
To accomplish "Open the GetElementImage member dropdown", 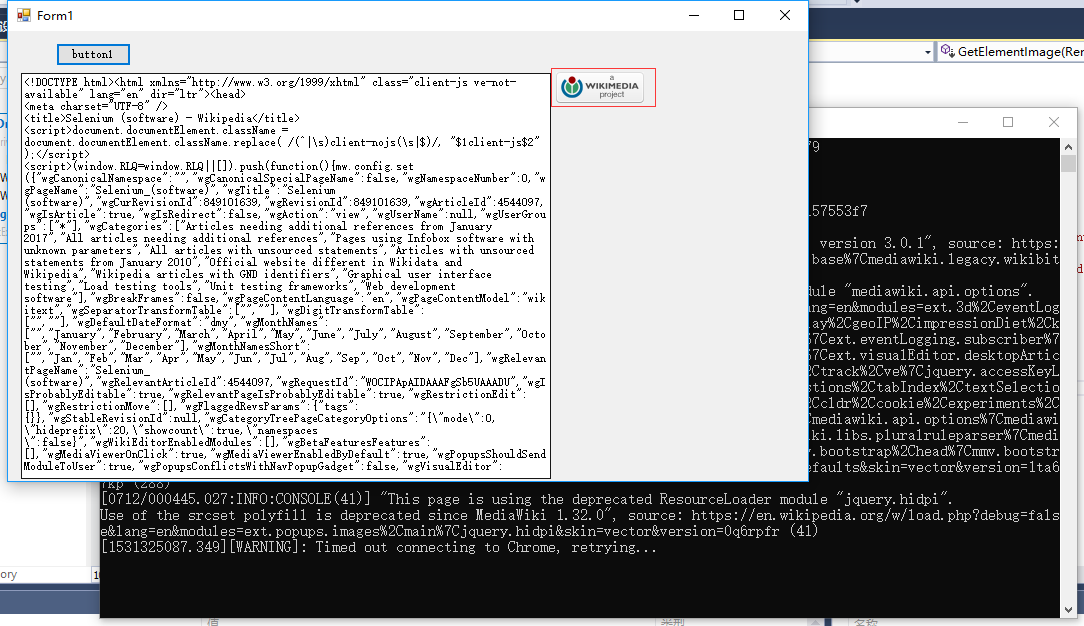I will coord(1012,51).
